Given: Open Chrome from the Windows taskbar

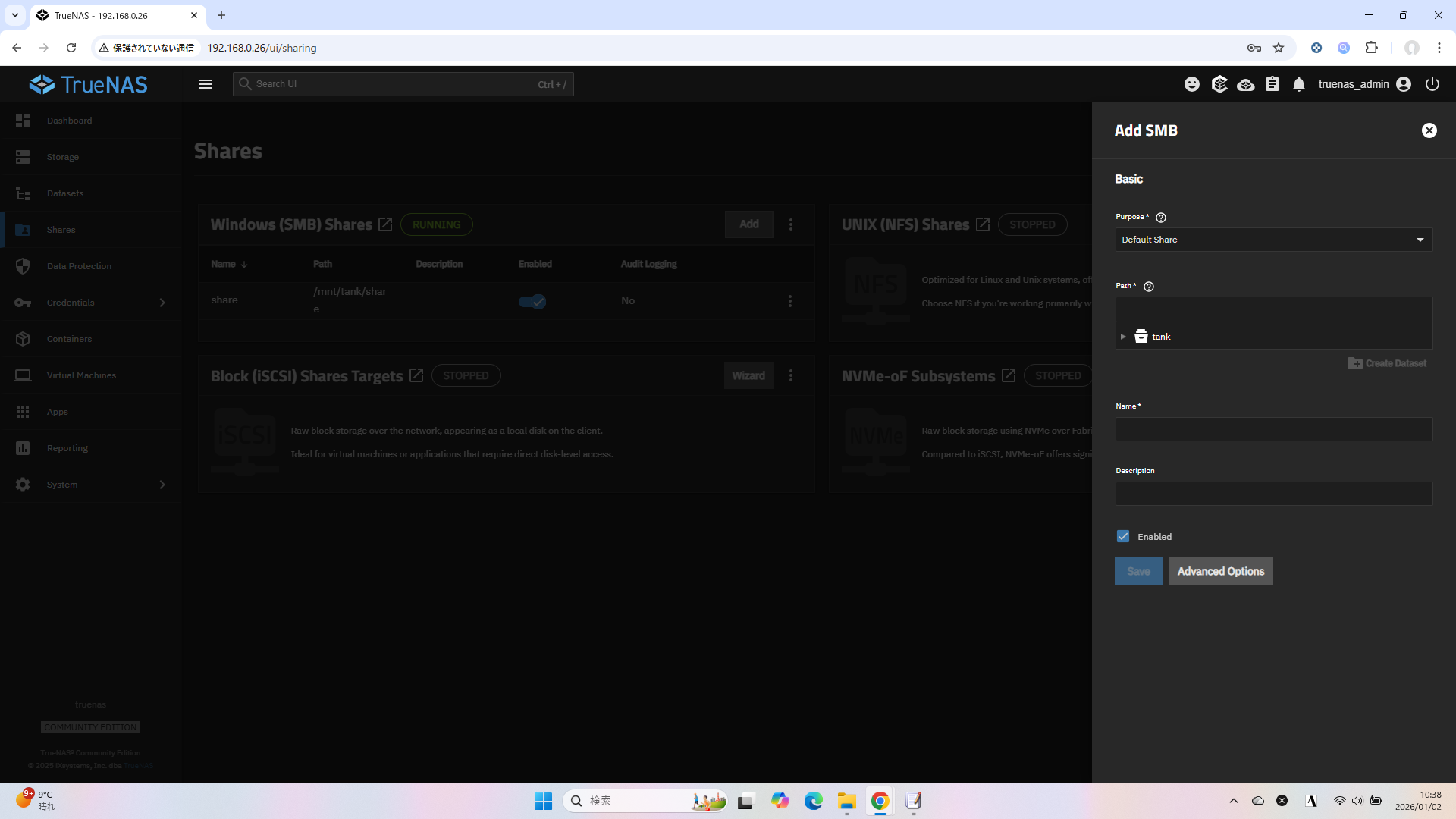Looking at the screenshot, I should [880, 801].
